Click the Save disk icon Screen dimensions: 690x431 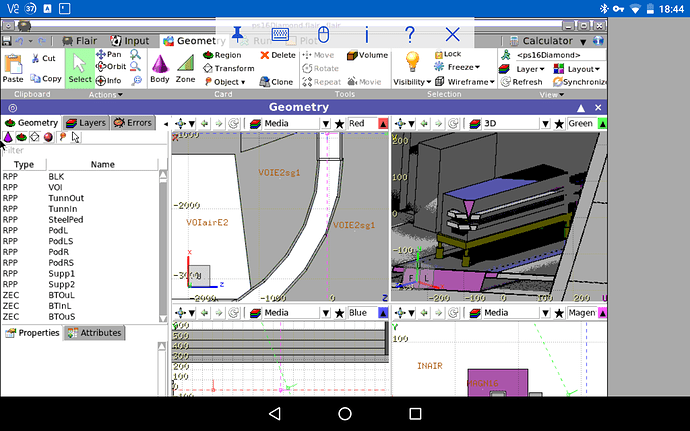[x=7, y=41]
